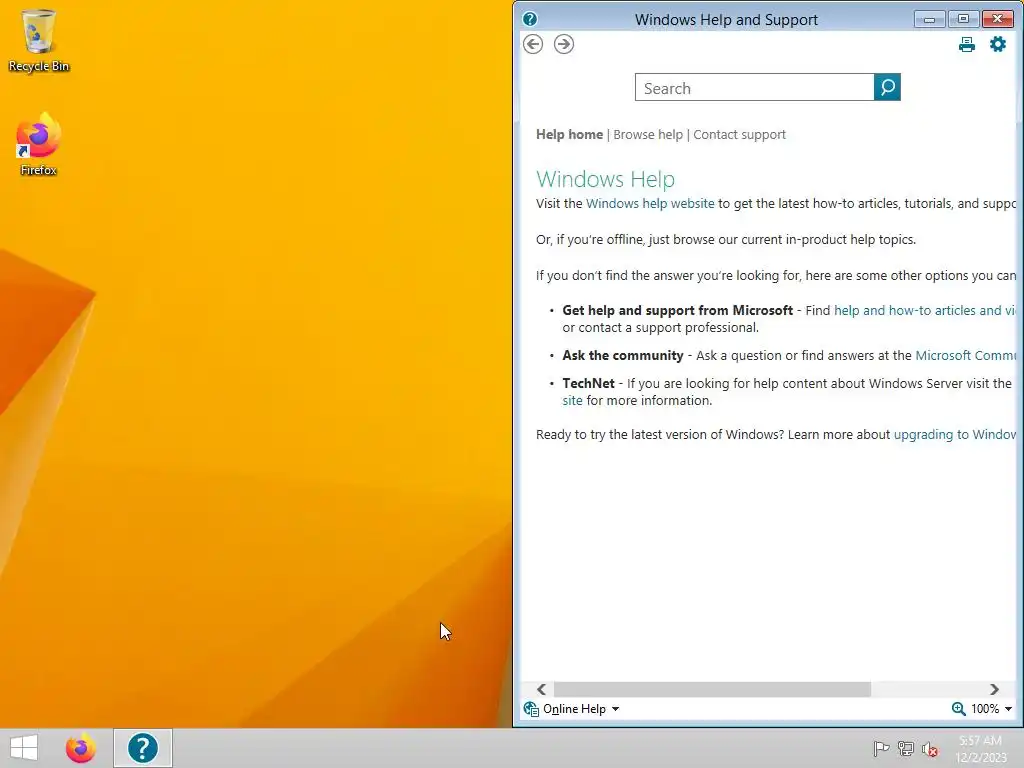Open Action Center flag in tray
Screen dimensions: 1024x768
(x=881, y=748)
